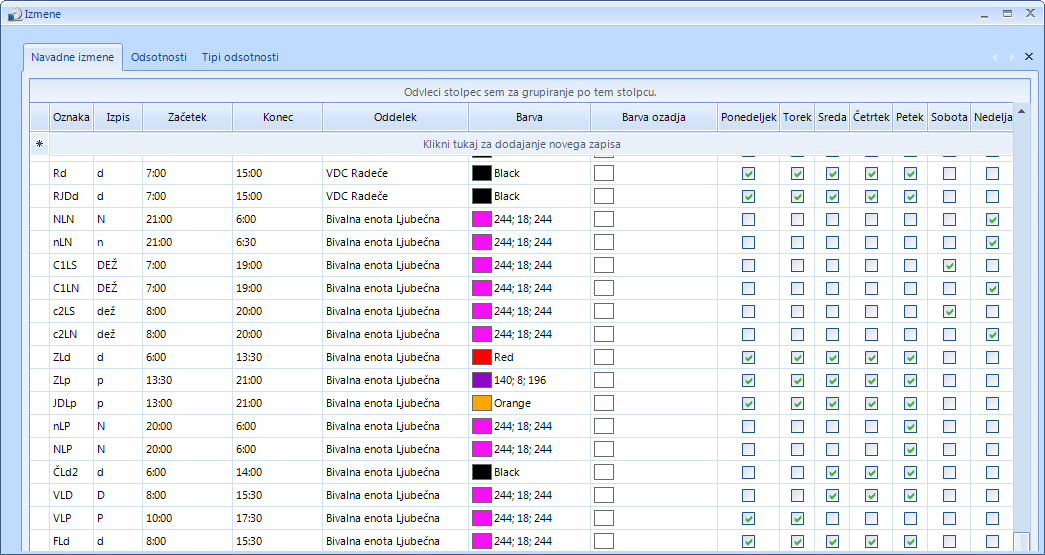The image size is (1045, 555).
Task: Click background color box for ZLp row
Action: tap(604, 380)
